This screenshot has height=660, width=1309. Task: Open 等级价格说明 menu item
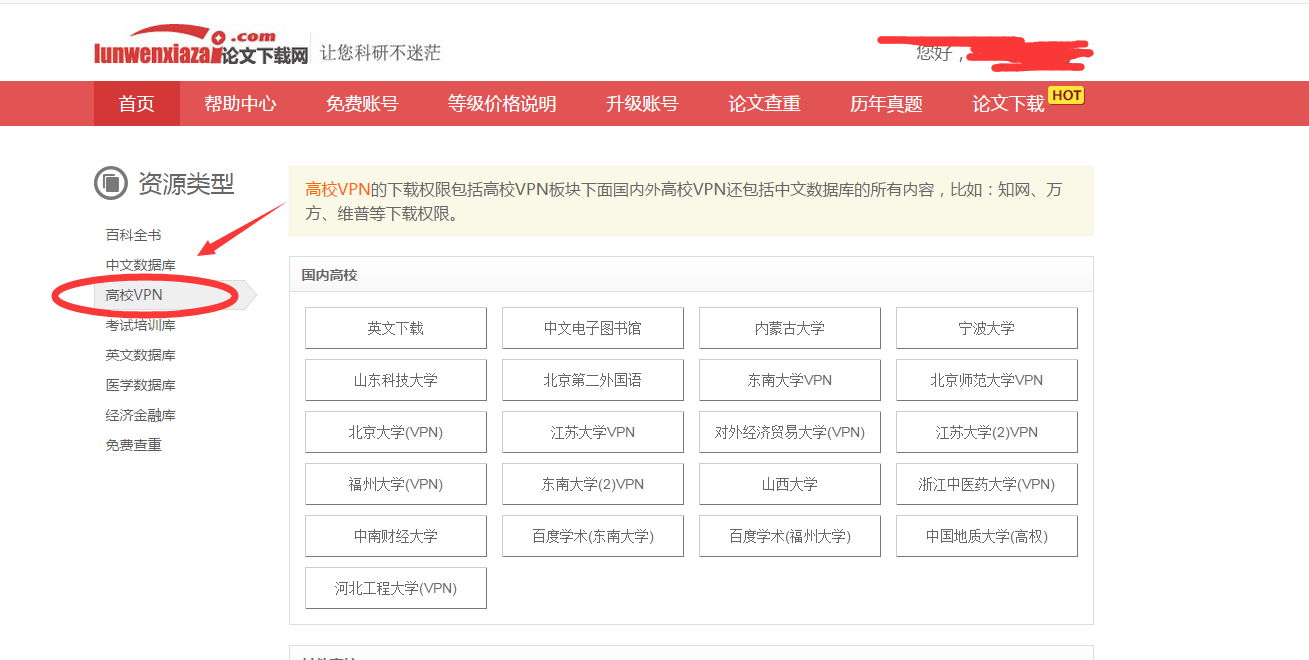[502, 104]
